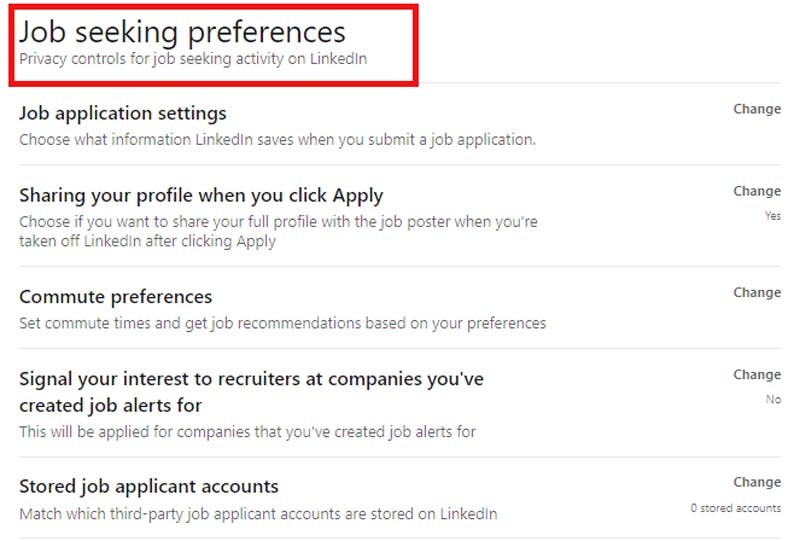Click the 'Choose what information LinkedIn saves' description
The width and height of the screenshot is (800, 541).
point(277,139)
